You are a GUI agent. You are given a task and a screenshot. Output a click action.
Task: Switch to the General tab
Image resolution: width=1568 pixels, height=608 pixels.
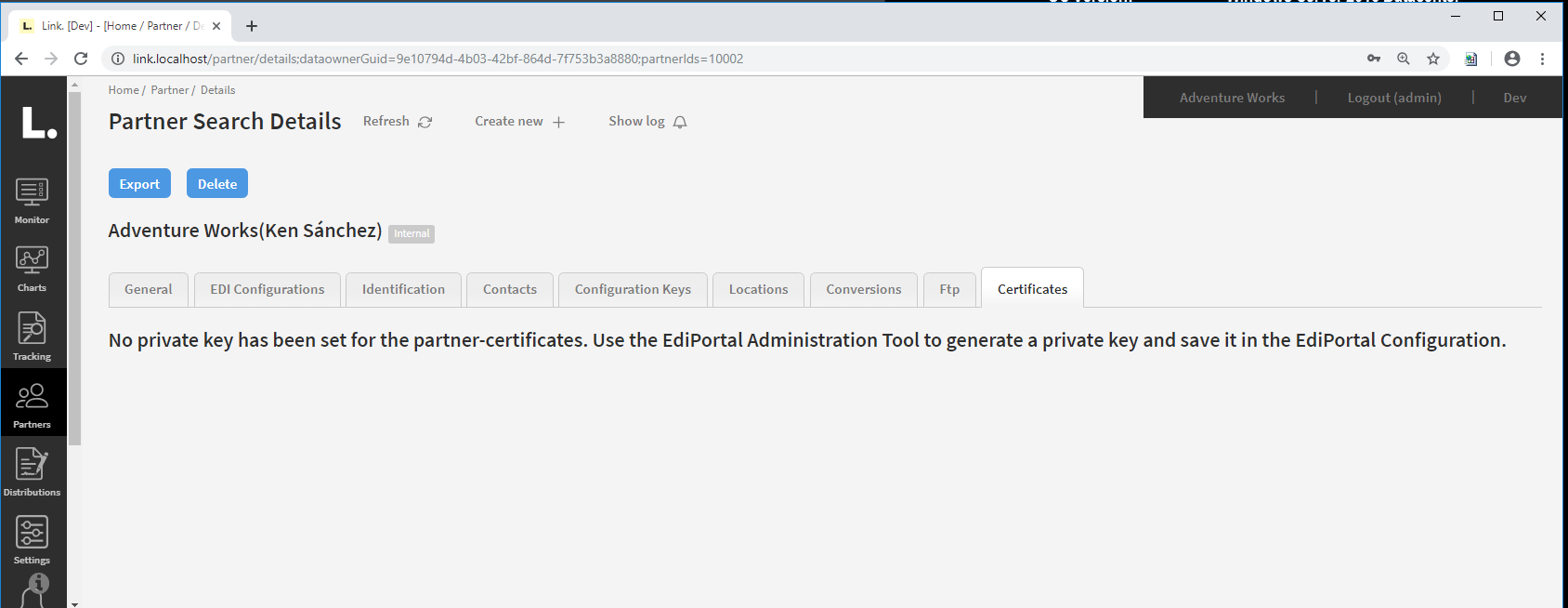[149, 289]
